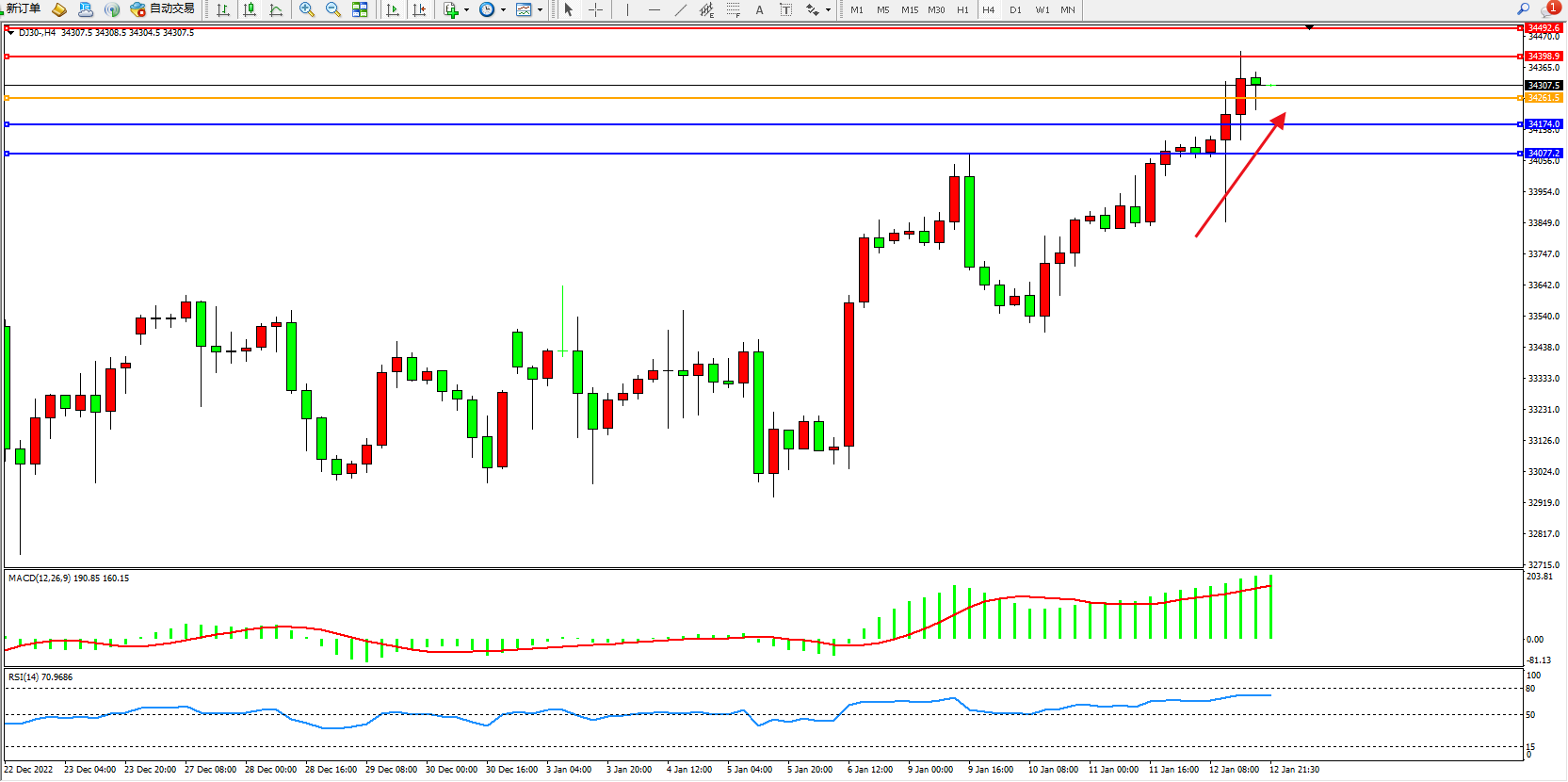Screen dimensions: 1568x782
Task: Switch to the D1 timeframe
Action: (x=1015, y=9)
